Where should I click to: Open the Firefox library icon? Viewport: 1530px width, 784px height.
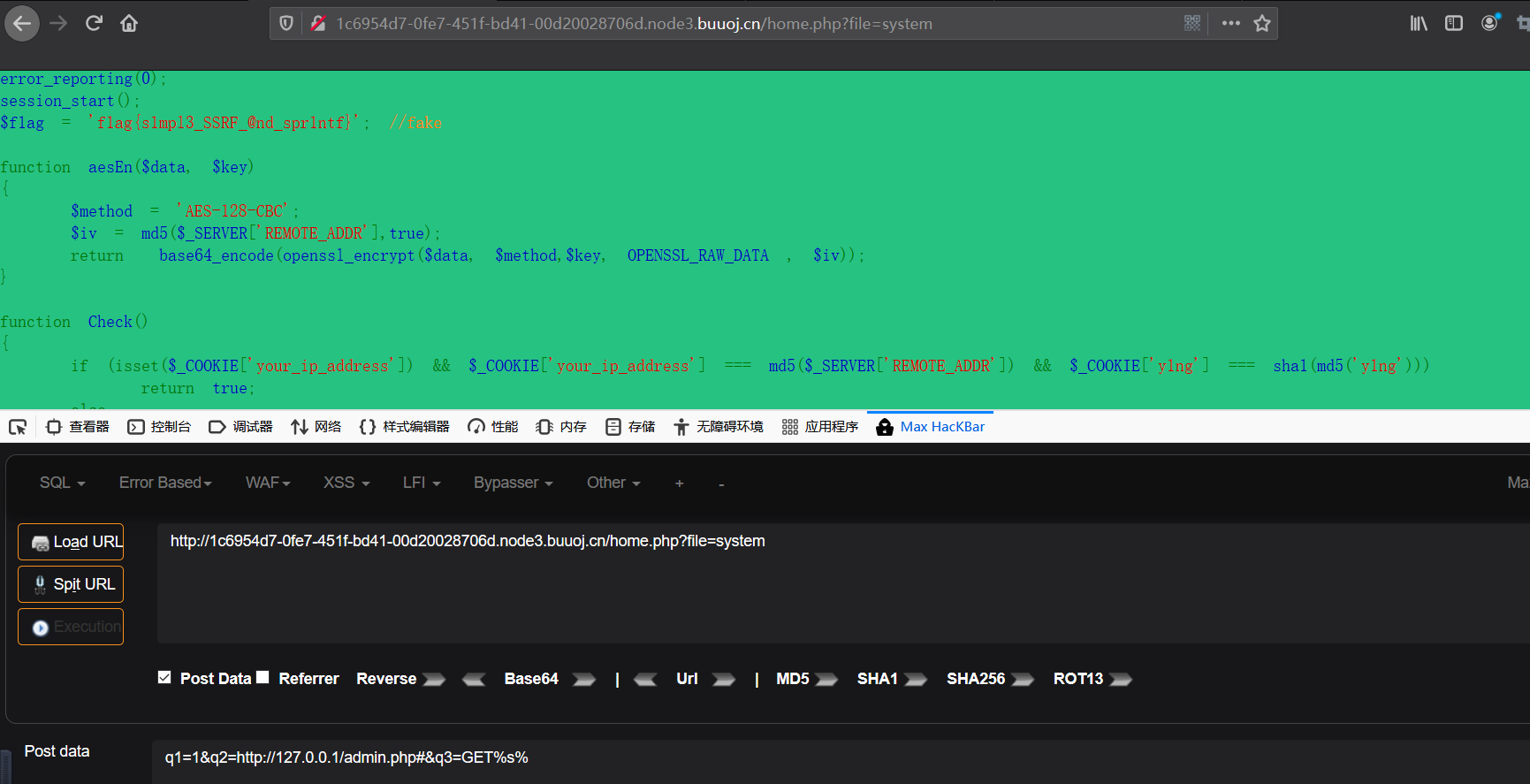coord(1418,24)
